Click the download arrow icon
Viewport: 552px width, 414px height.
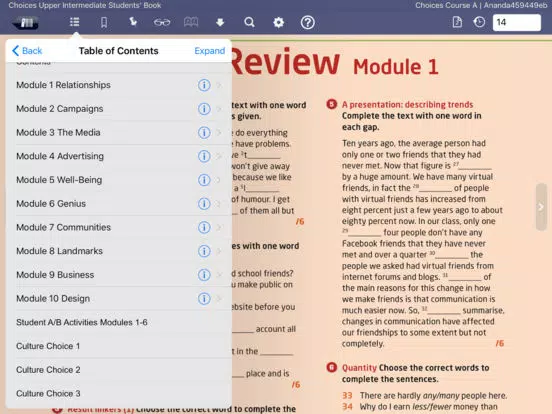point(220,23)
